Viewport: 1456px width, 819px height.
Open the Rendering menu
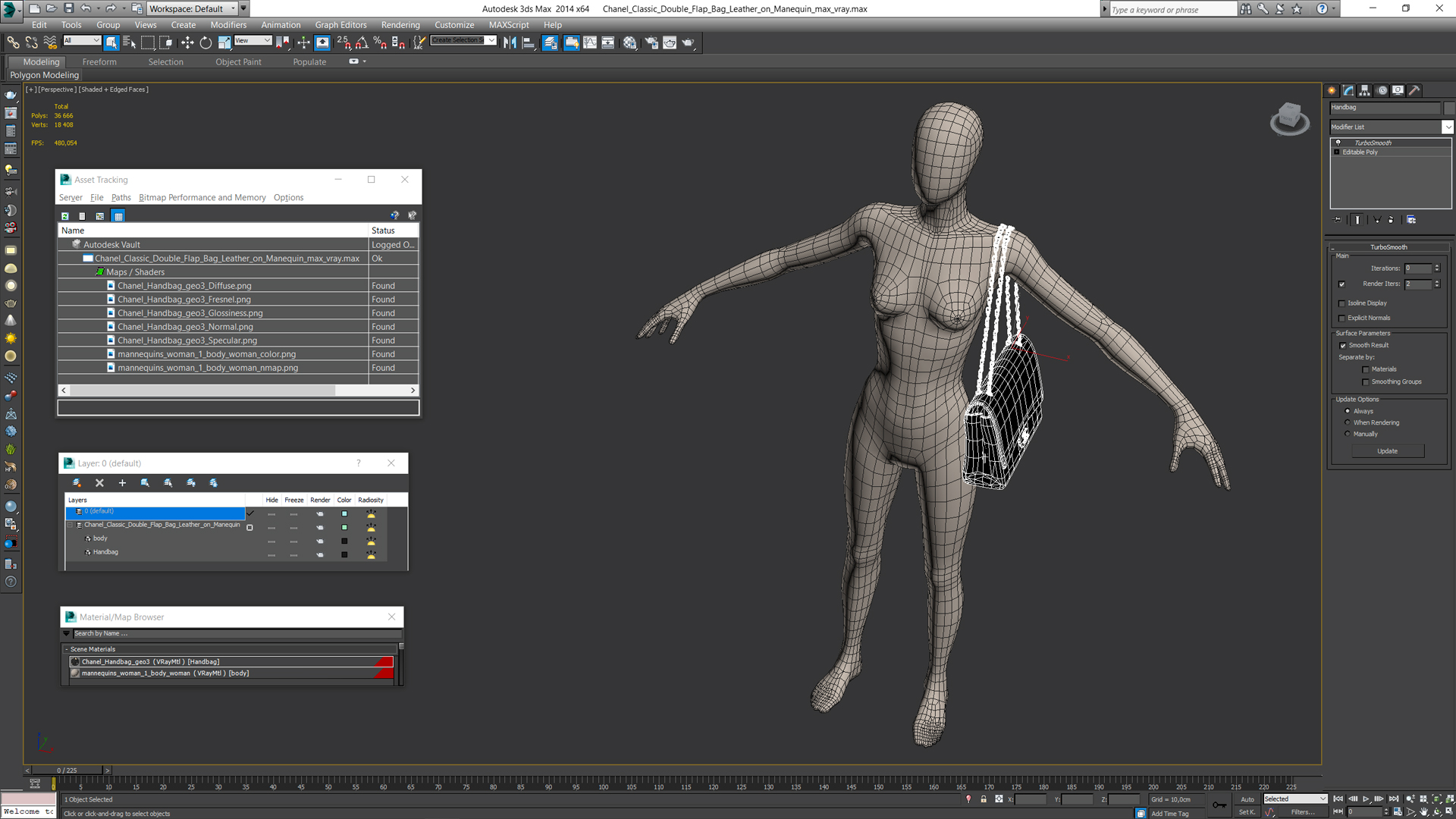400,25
